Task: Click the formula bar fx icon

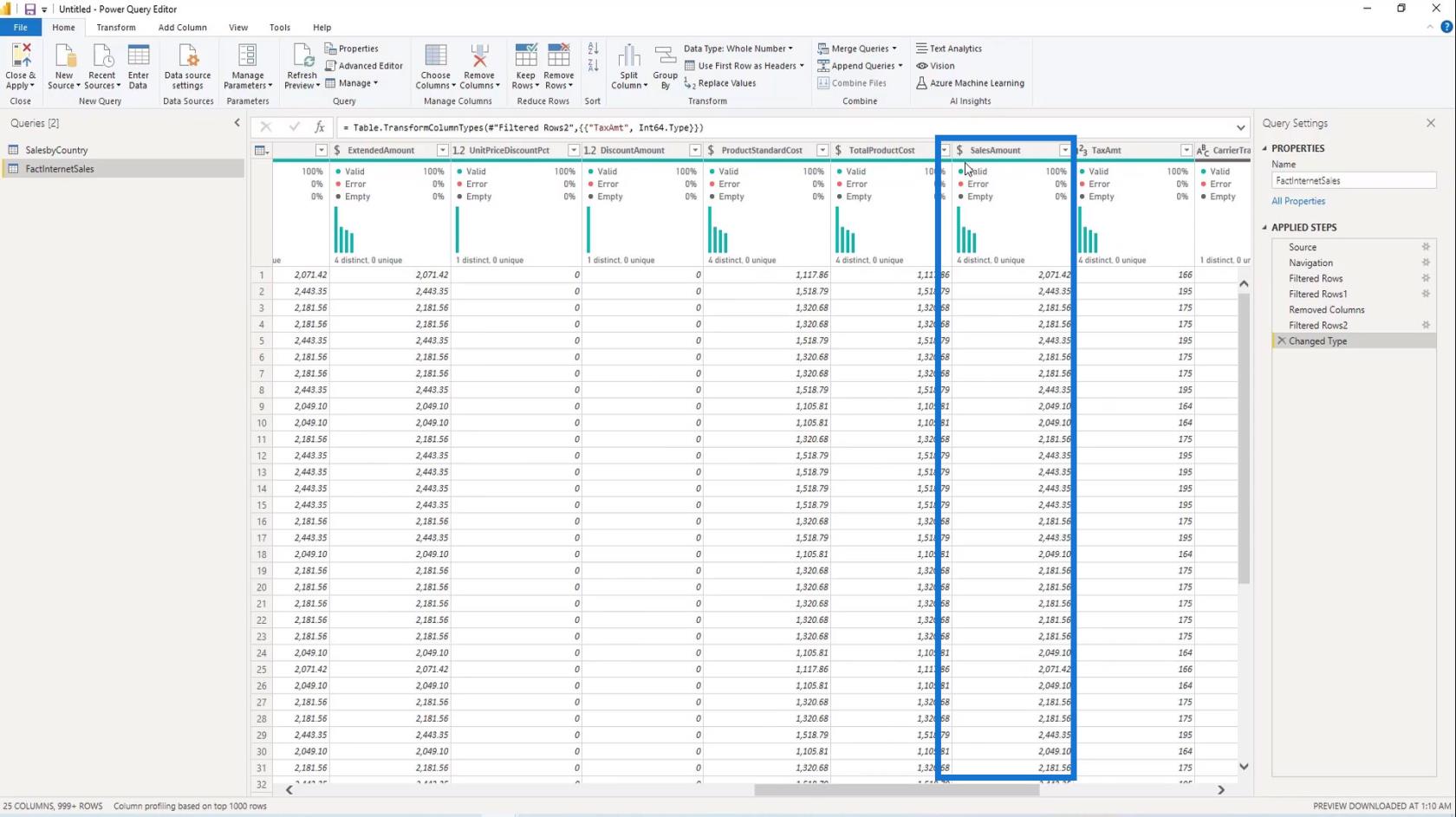Action: tap(320, 127)
